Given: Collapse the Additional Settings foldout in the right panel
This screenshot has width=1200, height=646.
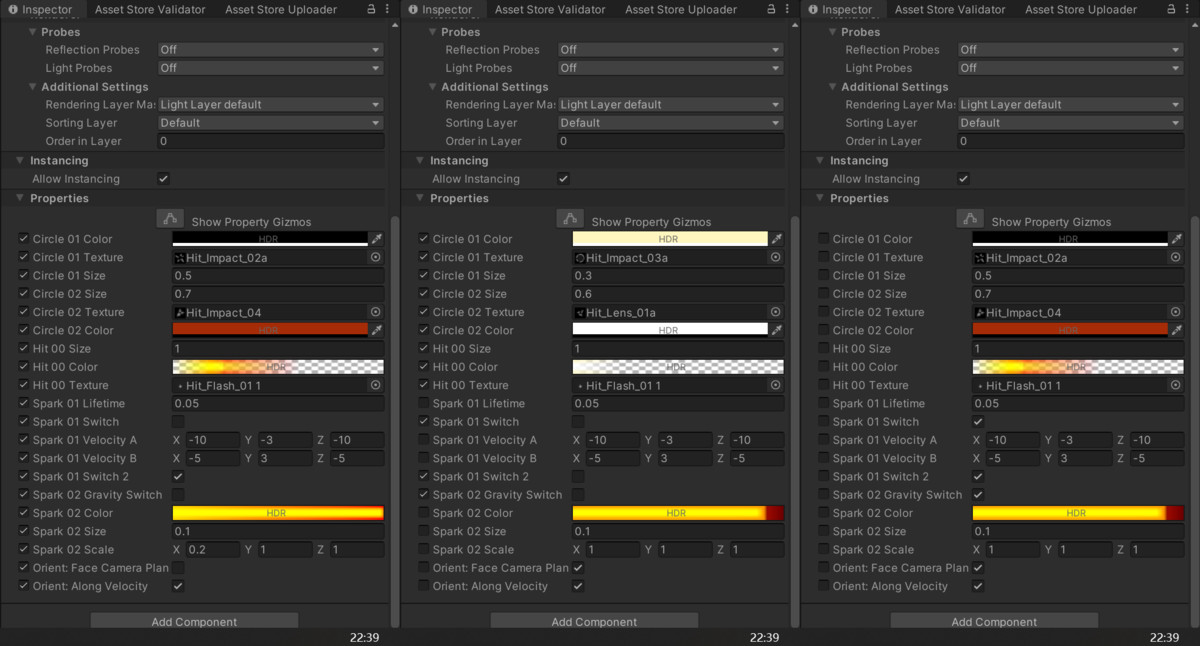Looking at the screenshot, I should [833, 87].
